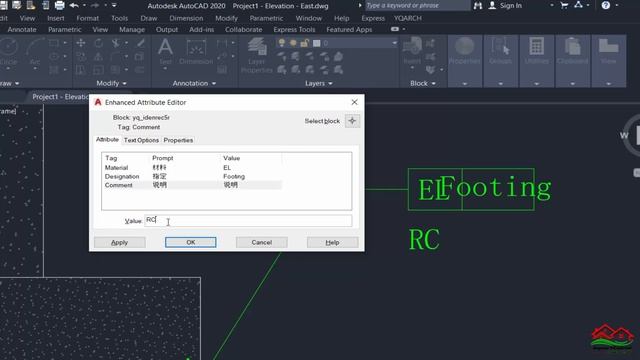The width and height of the screenshot is (640, 360).
Task: Open the Insert menu
Action: pos(56,18)
